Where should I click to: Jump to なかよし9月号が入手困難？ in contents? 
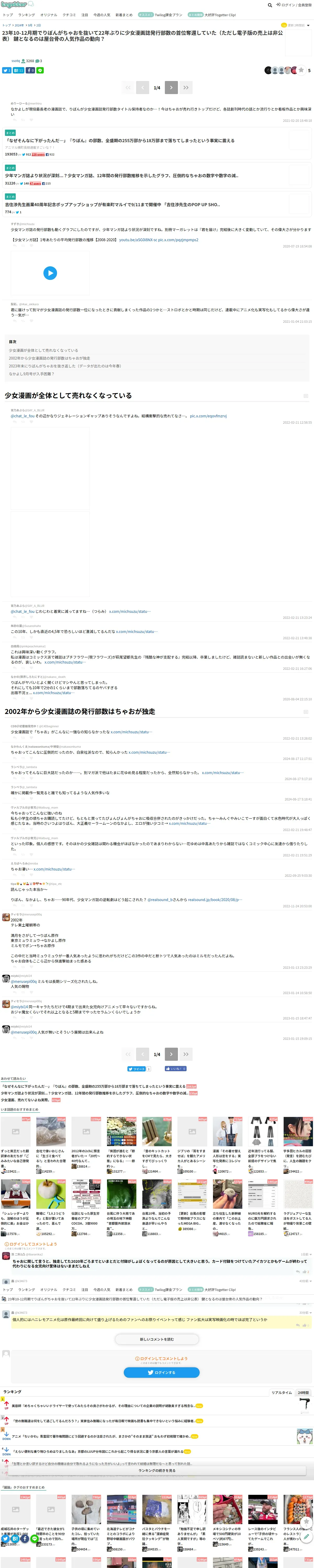click(31, 374)
